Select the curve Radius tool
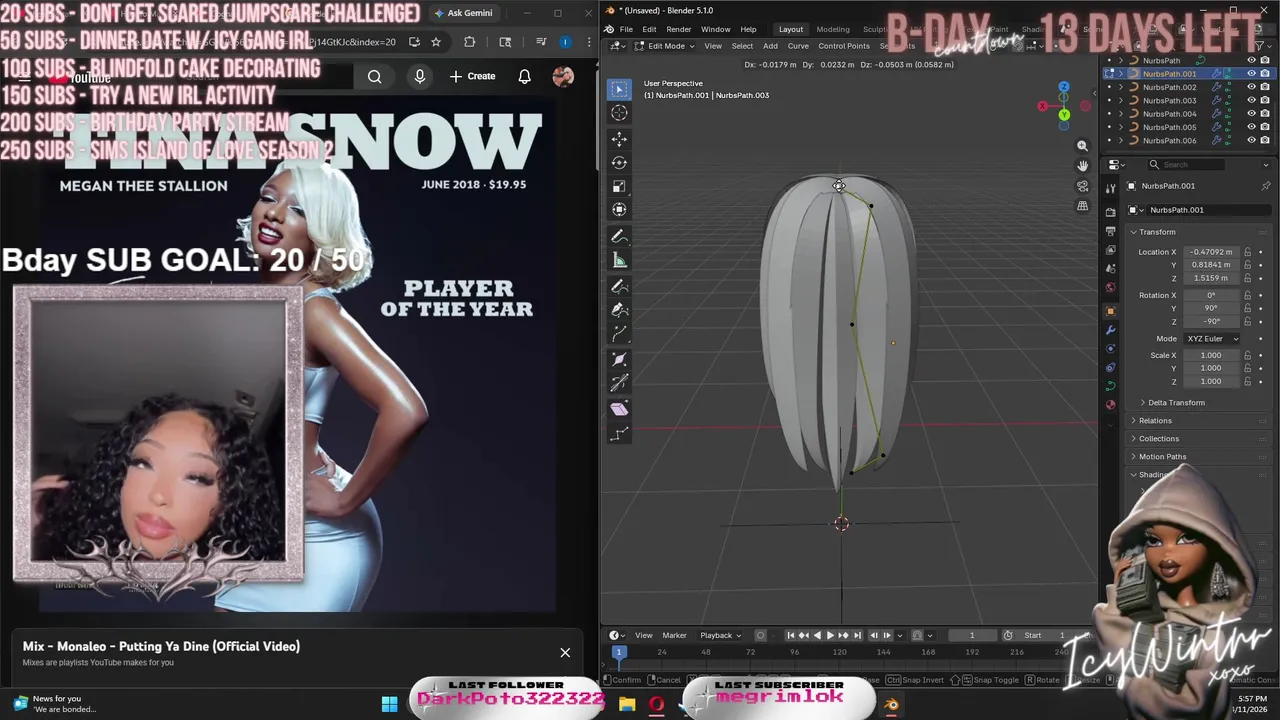The height and width of the screenshot is (720, 1280). point(619,360)
